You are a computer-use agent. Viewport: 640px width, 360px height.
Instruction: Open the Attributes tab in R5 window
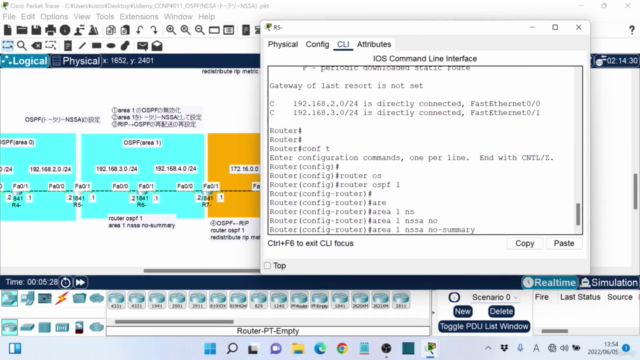(x=374, y=44)
